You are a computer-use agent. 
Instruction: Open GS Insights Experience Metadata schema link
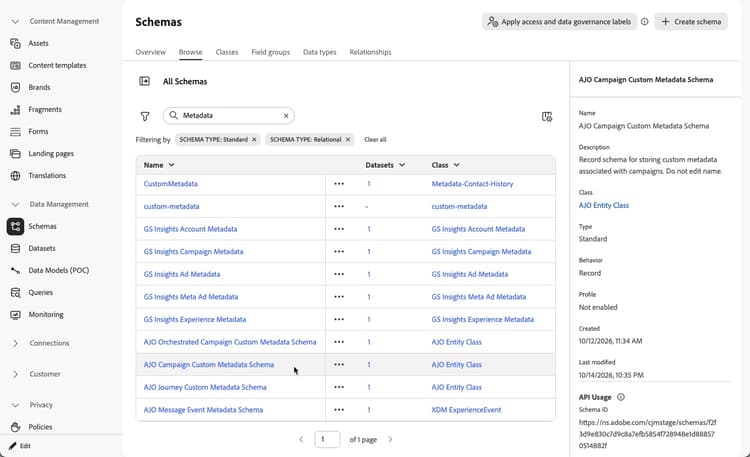[195, 319]
